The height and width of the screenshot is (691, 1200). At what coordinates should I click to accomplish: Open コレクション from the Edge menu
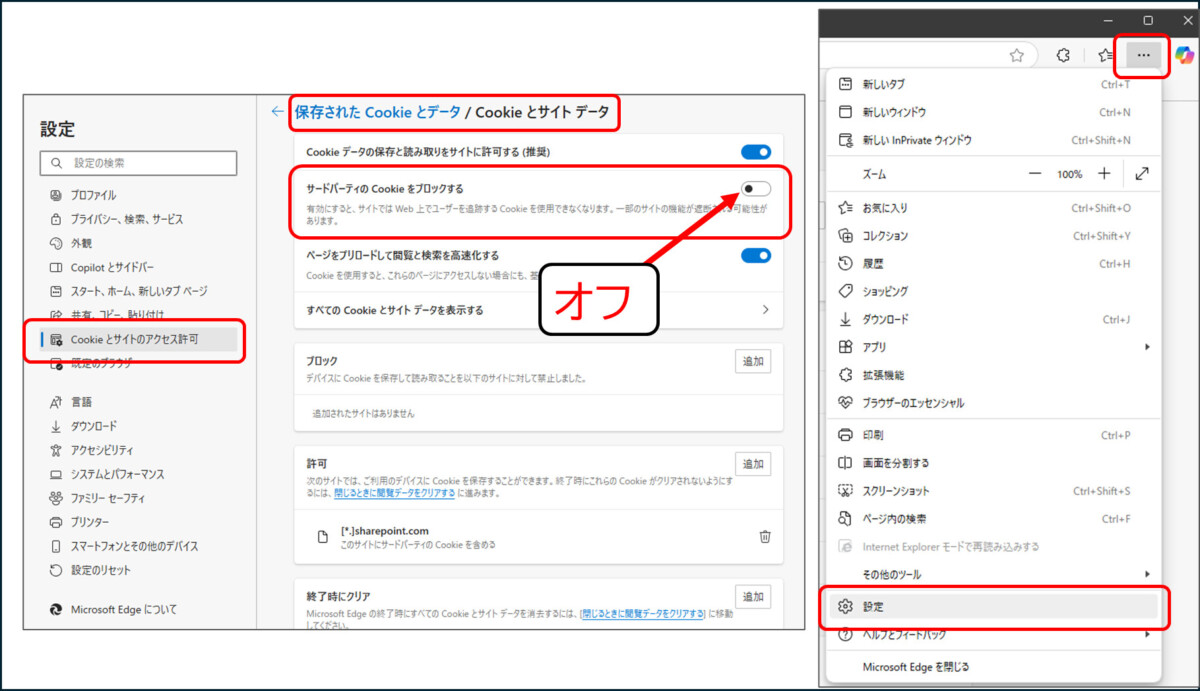[x=994, y=236]
